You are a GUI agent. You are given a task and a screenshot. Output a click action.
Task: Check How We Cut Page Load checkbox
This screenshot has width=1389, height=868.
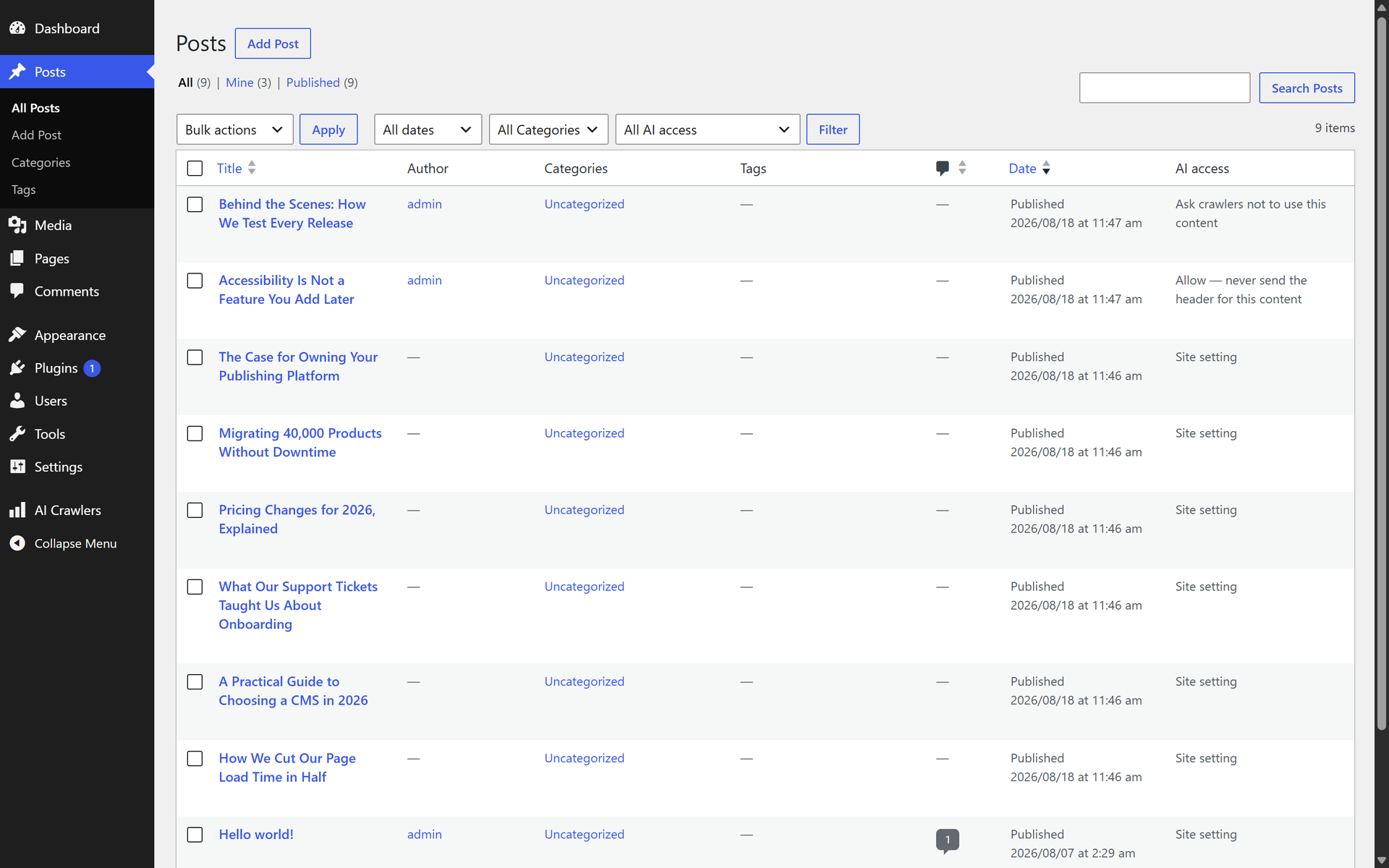click(x=195, y=759)
